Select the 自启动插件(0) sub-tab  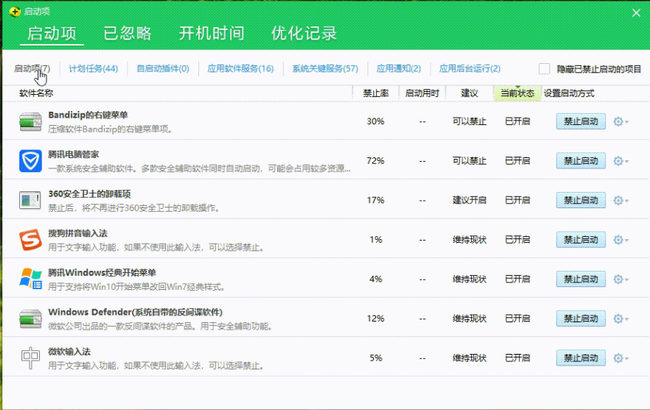point(163,68)
